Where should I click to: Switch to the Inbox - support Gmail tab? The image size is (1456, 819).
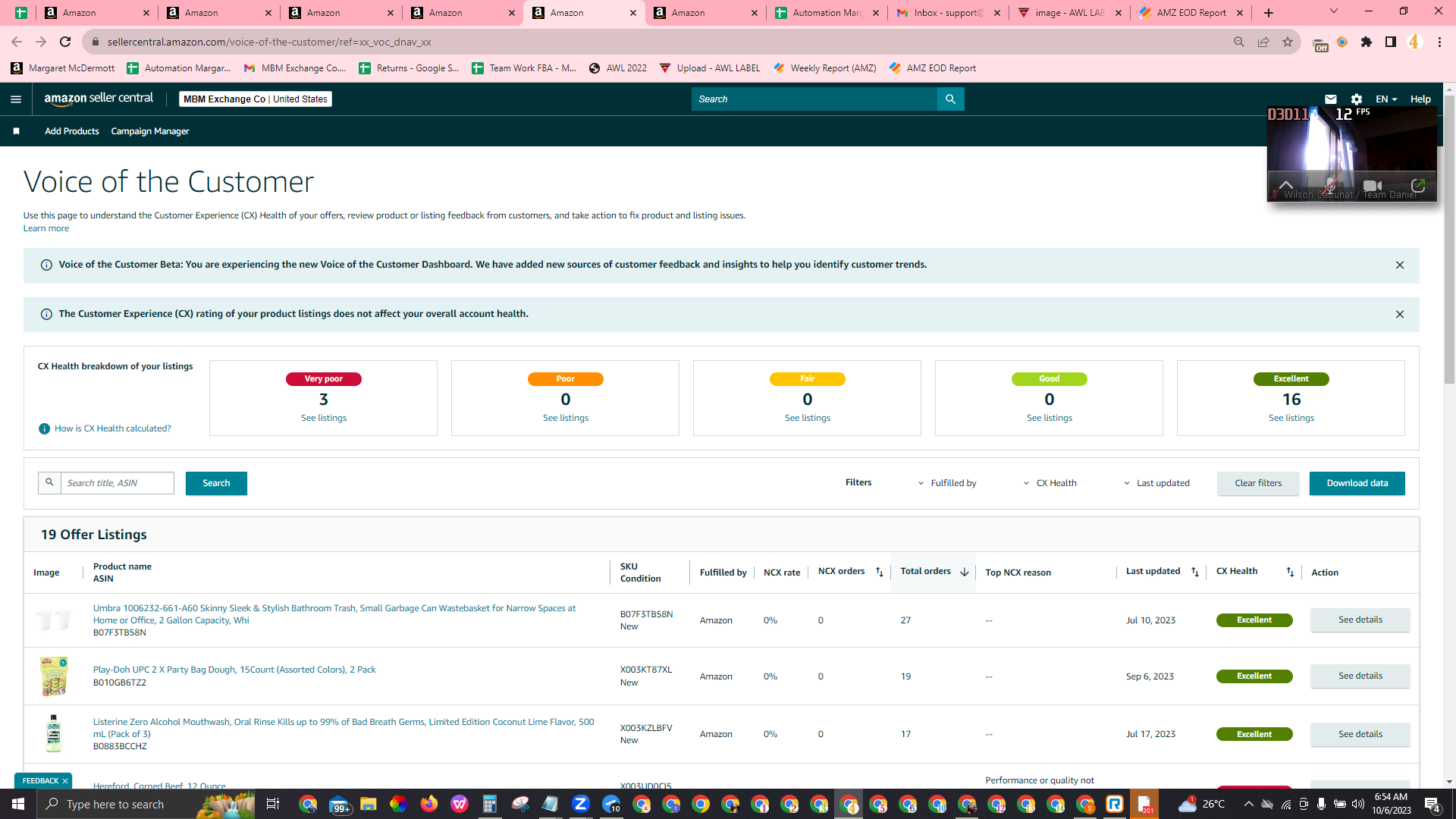point(948,13)
